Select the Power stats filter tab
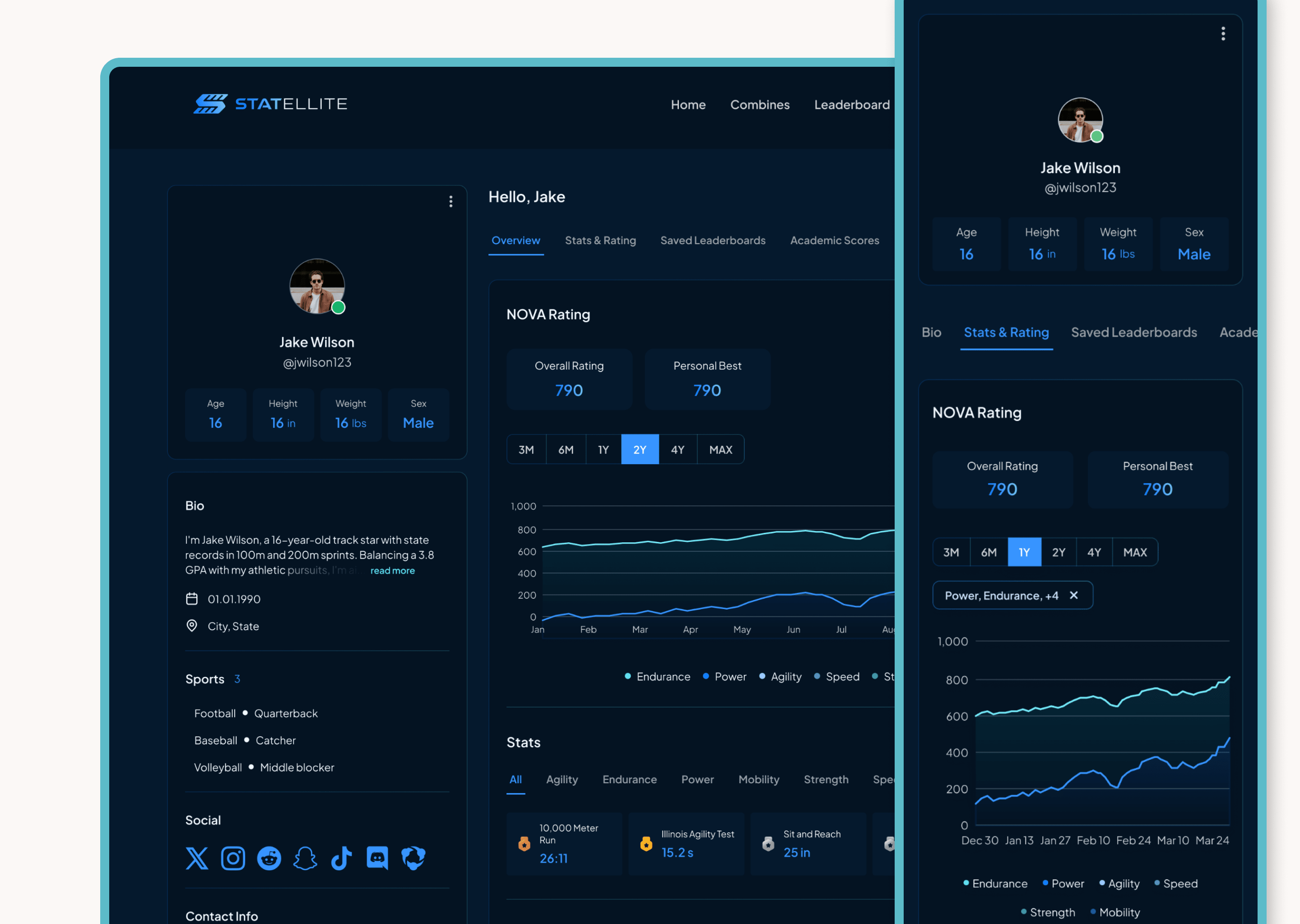 pyautogui.click(x=697, y=780)
